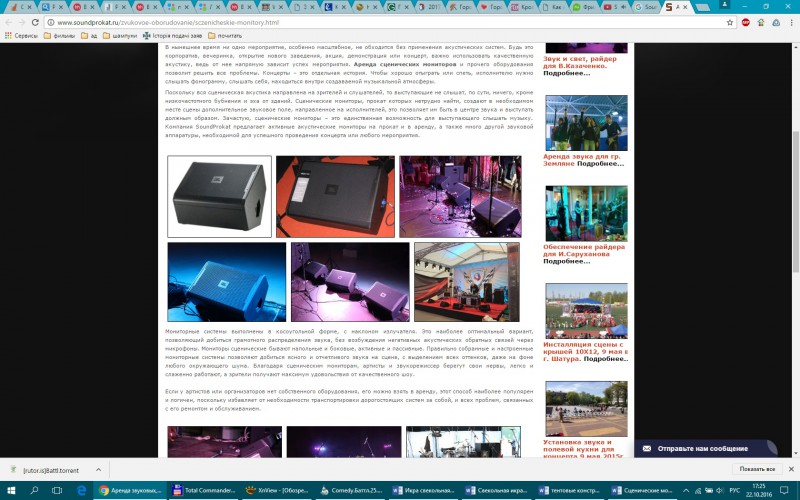Open clock showing 17:25 22.10.2016

click(x=758, y=490)
